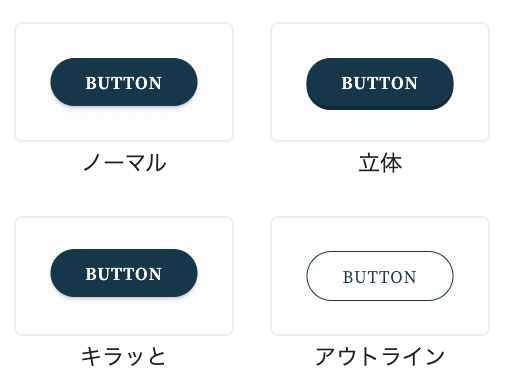This screenshot has width=506, height=382.
Task: Click the white BUTTON lettering in ノーマル preview
Action: pyautogui.click(x=124, y=83)
